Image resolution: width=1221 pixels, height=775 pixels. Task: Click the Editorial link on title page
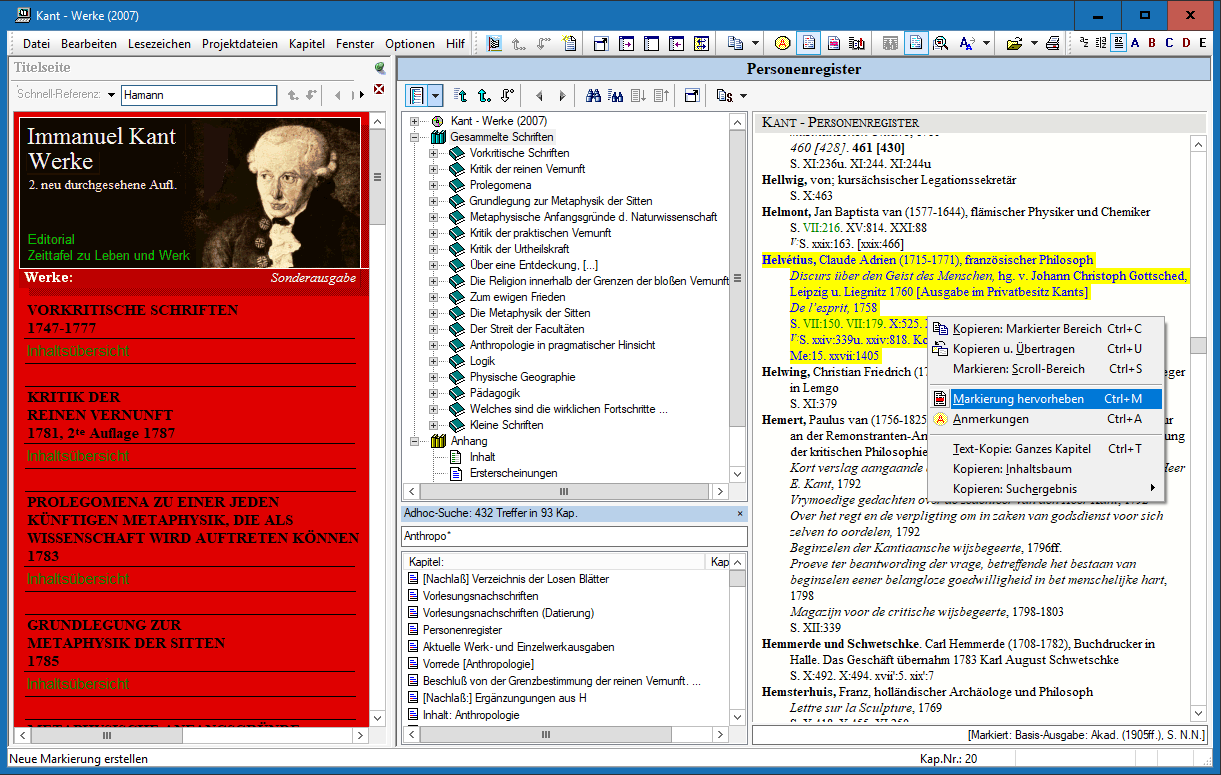51,240
